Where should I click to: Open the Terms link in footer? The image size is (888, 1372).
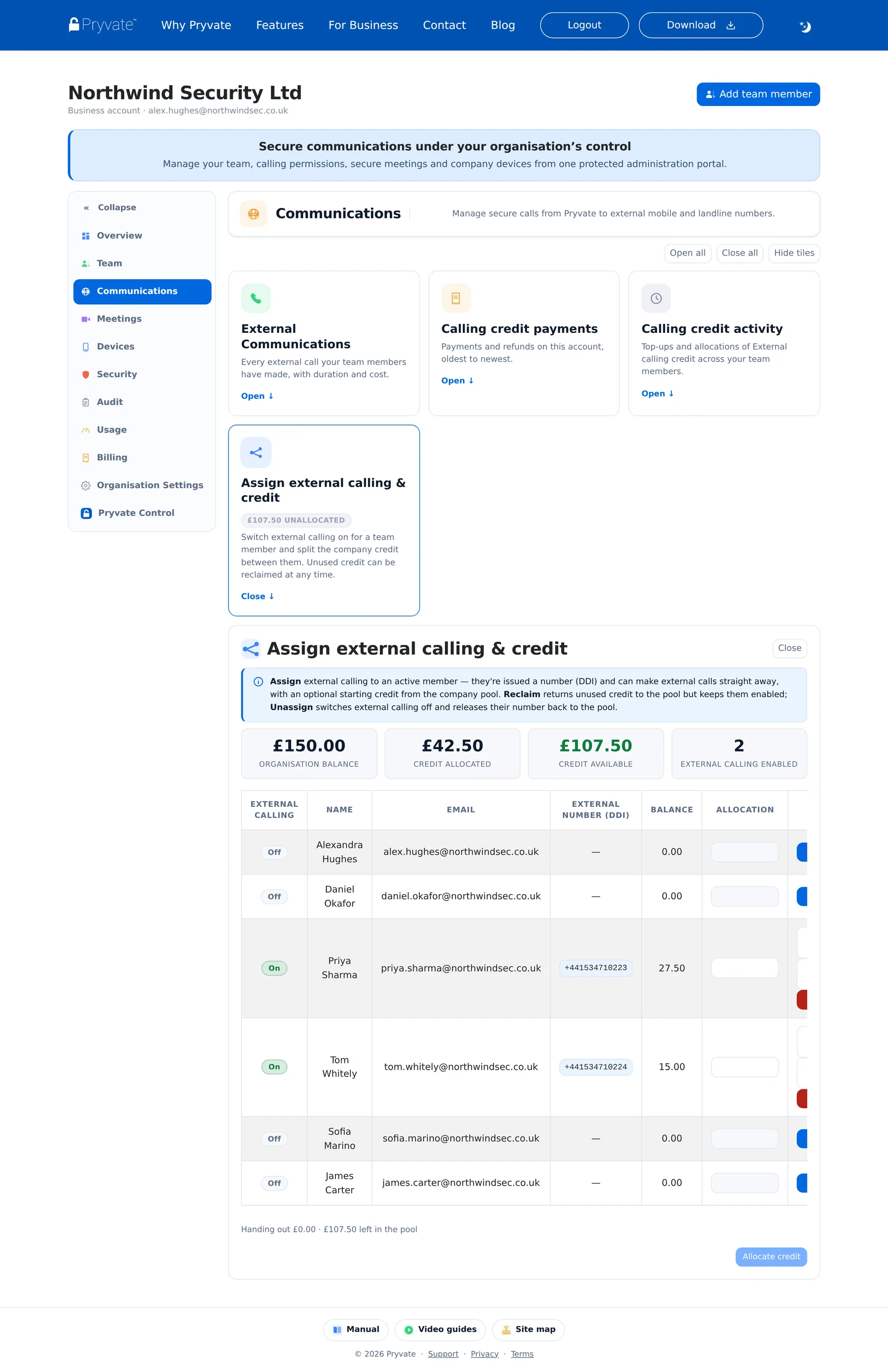click(x=522, y=1354)
